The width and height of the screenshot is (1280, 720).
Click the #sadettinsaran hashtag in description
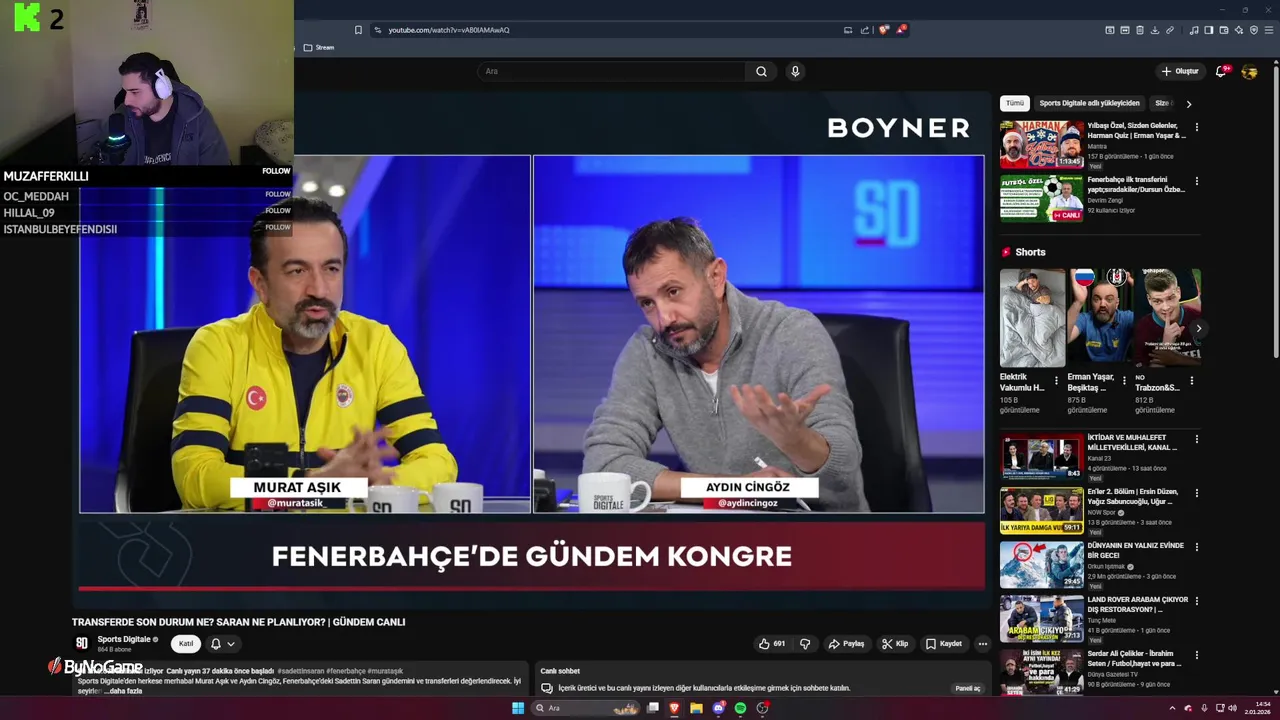click(300, 671)
